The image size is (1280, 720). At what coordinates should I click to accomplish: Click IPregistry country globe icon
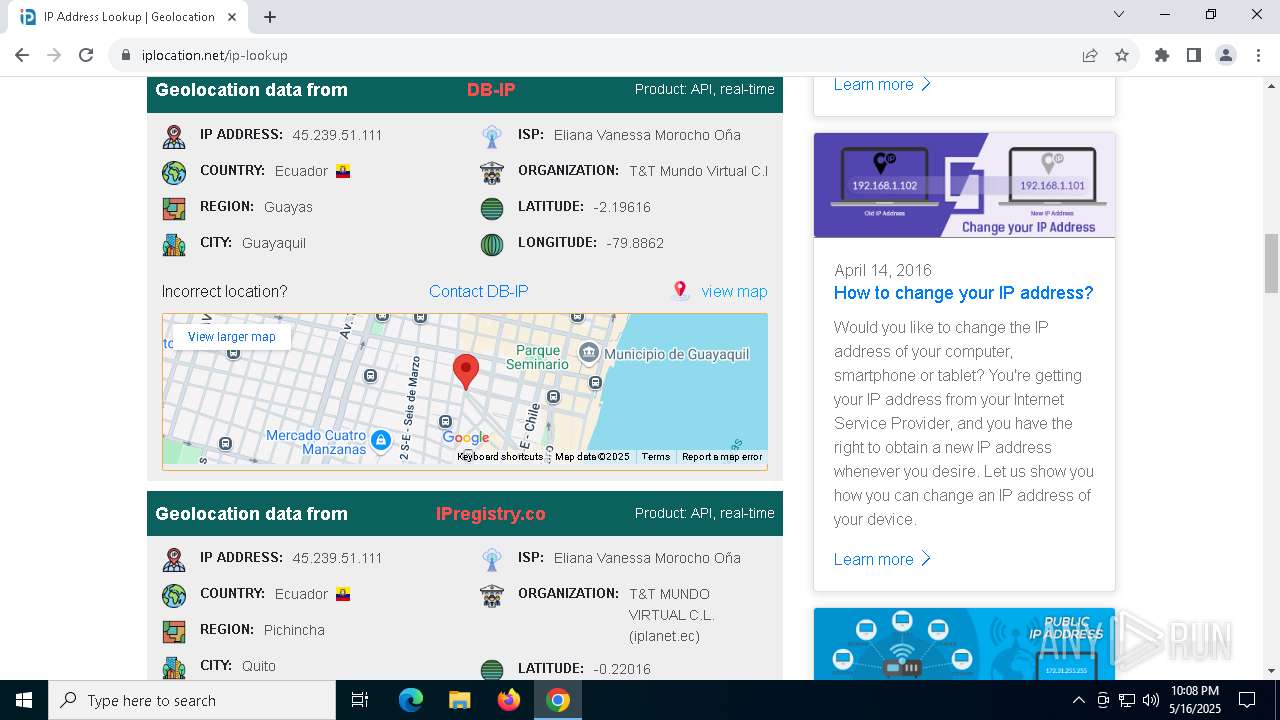[x=174, y=595]
